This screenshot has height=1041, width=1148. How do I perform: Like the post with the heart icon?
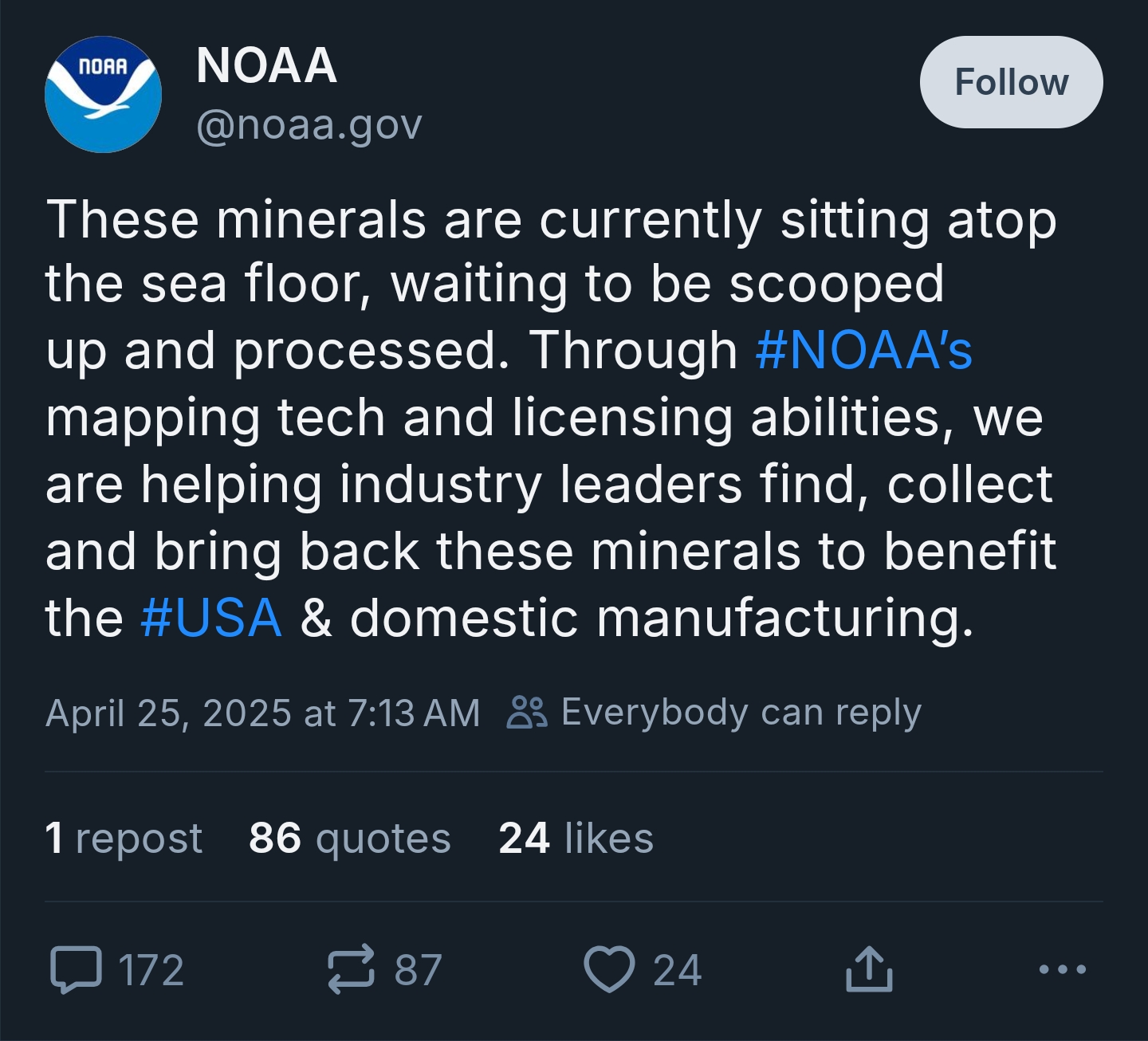coord(610,969)
